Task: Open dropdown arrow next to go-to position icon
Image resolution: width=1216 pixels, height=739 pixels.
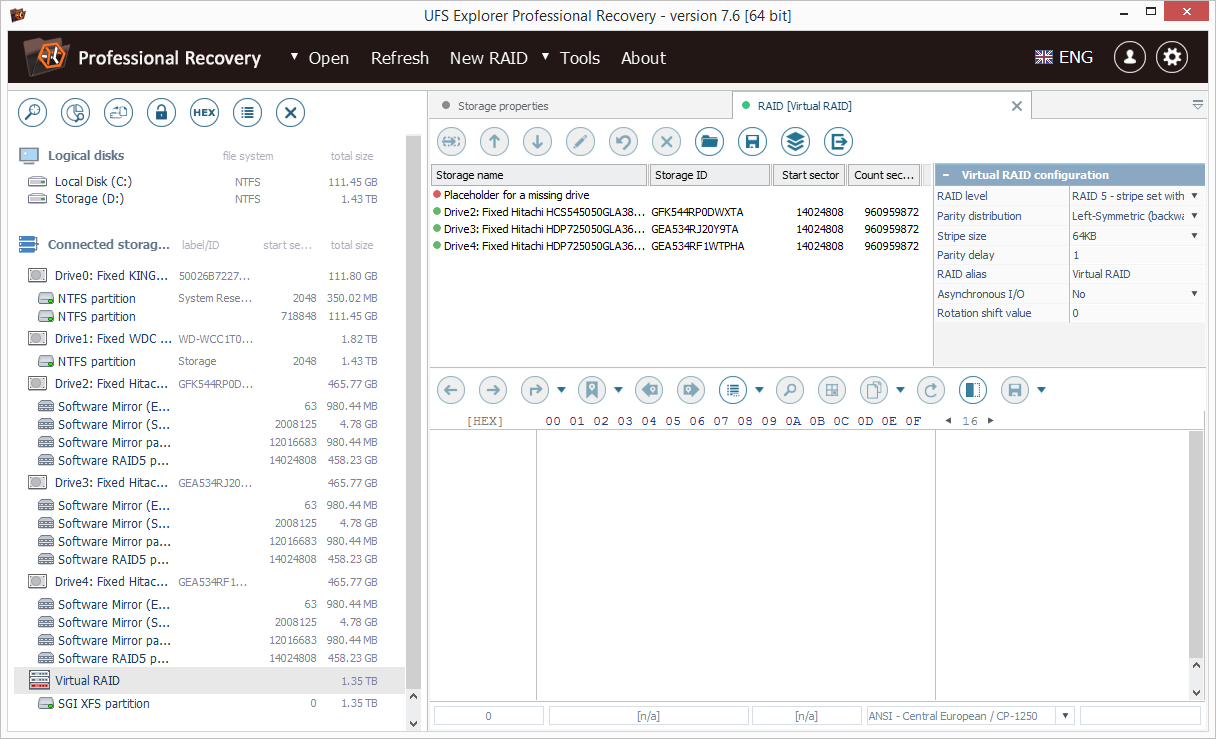Action: coord(561,390)
